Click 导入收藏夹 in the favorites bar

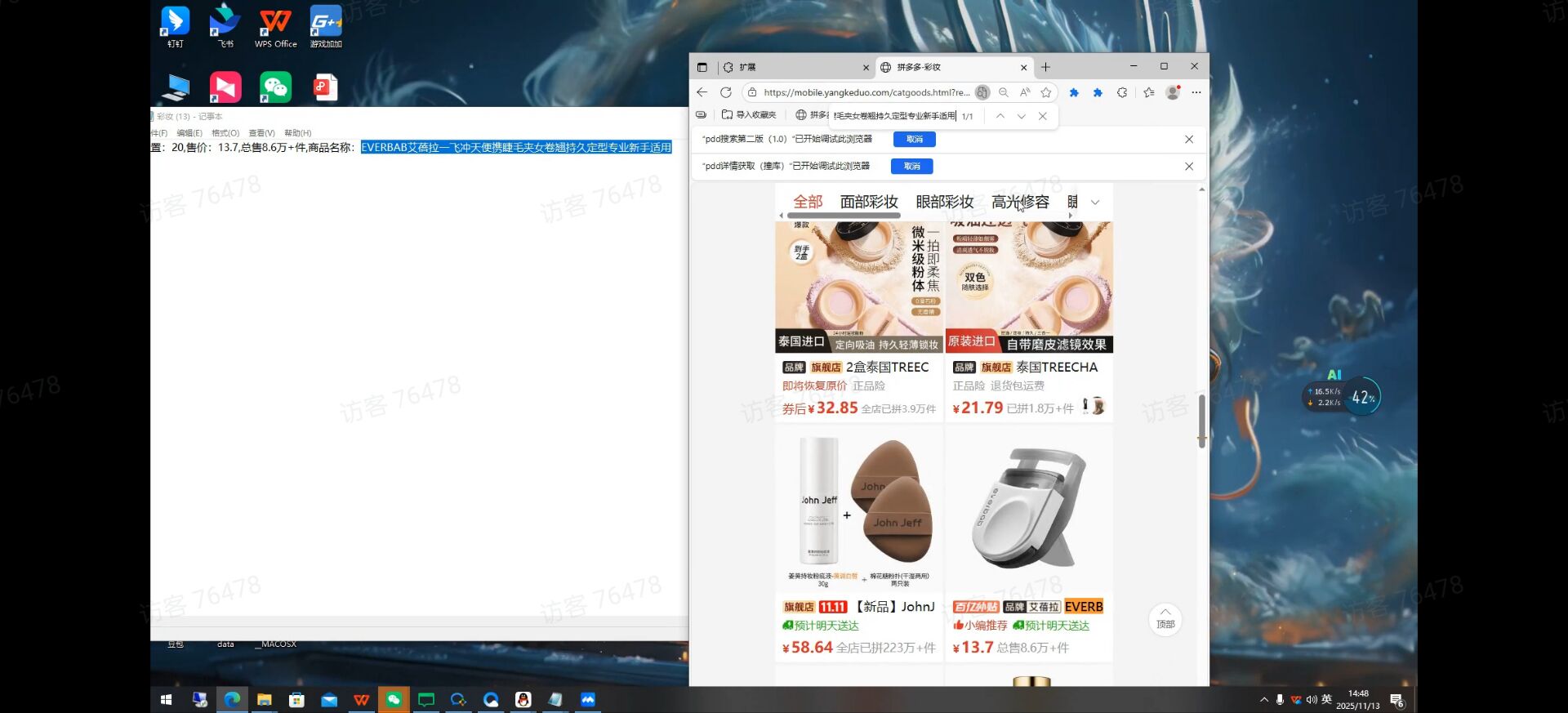click(x=750, y=115)
